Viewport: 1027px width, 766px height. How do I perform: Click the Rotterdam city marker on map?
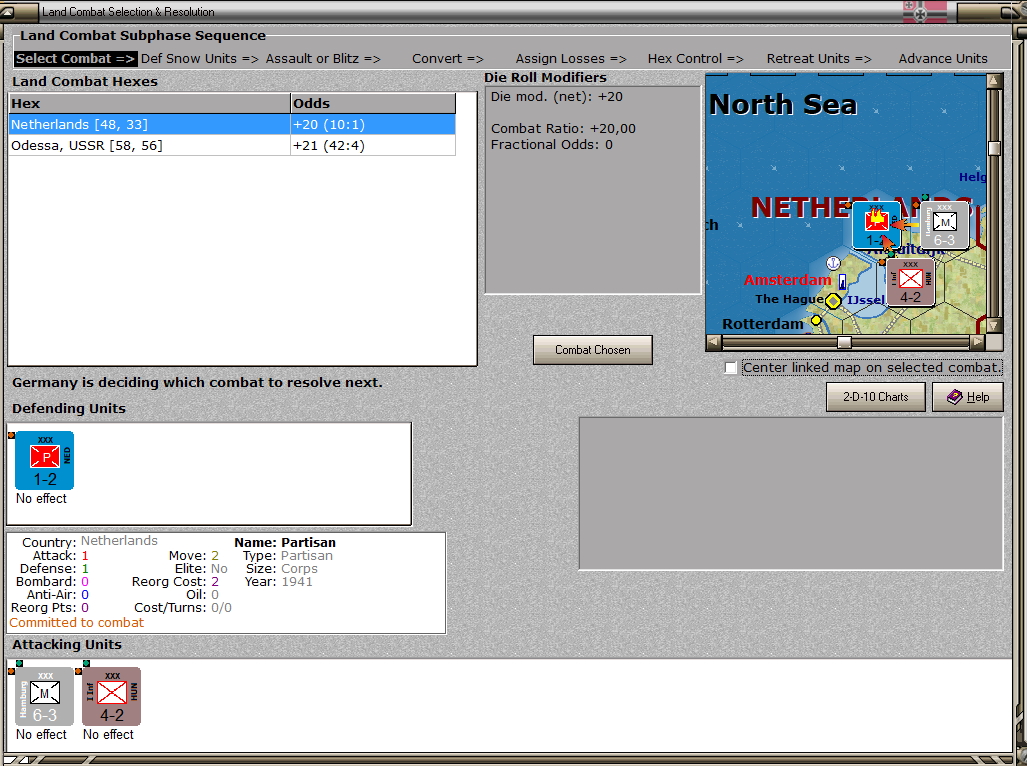[816, 320]
